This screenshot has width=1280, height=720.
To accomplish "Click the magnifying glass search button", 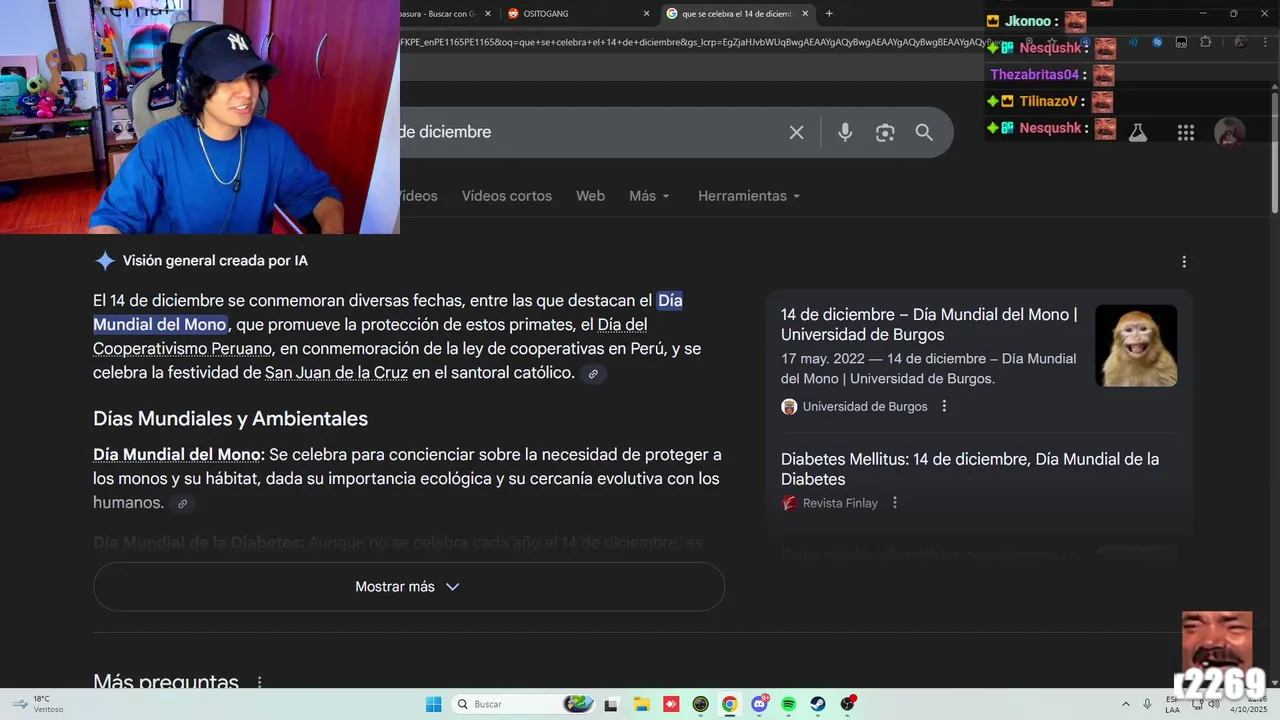I will tap(924, 132).
